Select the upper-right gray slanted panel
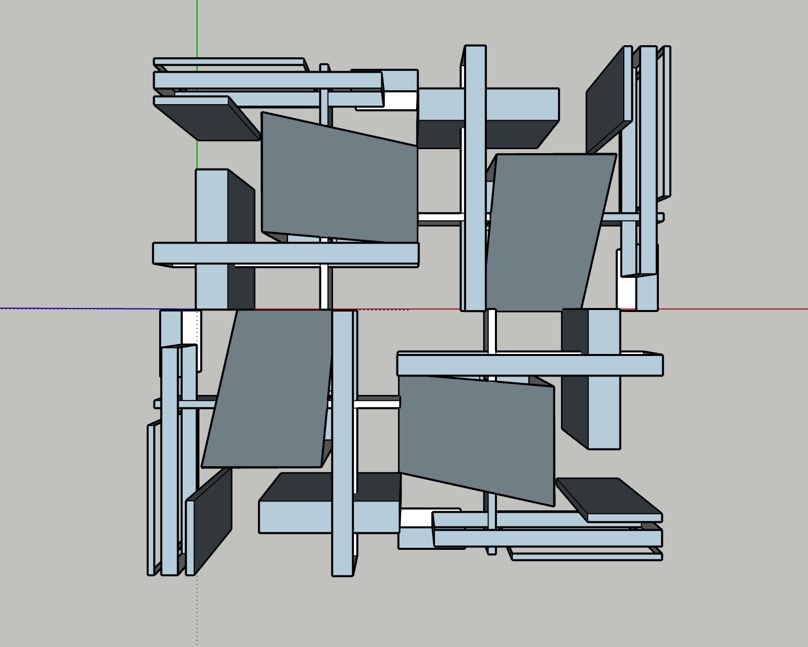This screenshot has height=647, width=808. [548, 230]
